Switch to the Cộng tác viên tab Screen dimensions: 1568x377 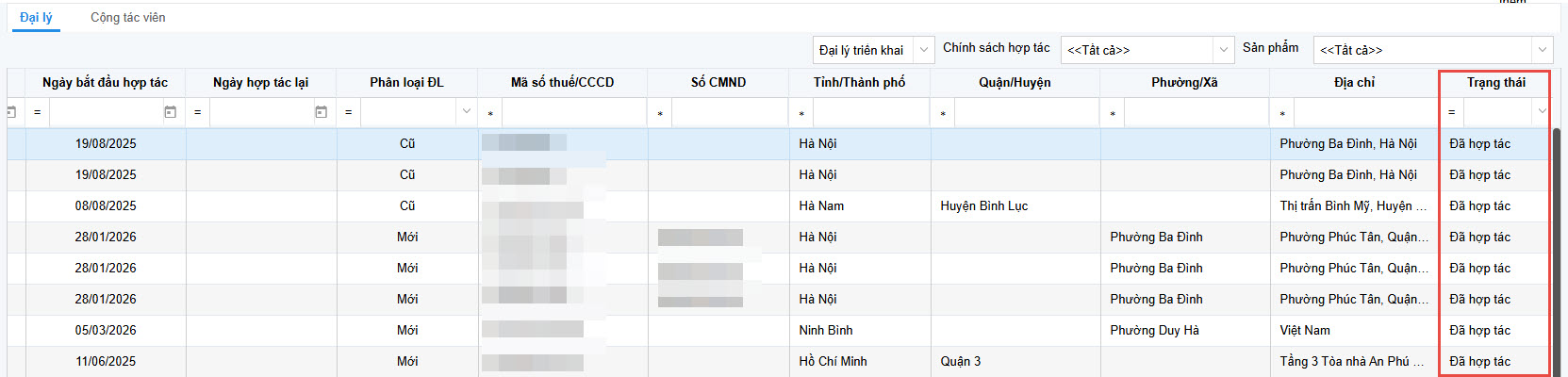pyautogui.click(x=128, y=18)
